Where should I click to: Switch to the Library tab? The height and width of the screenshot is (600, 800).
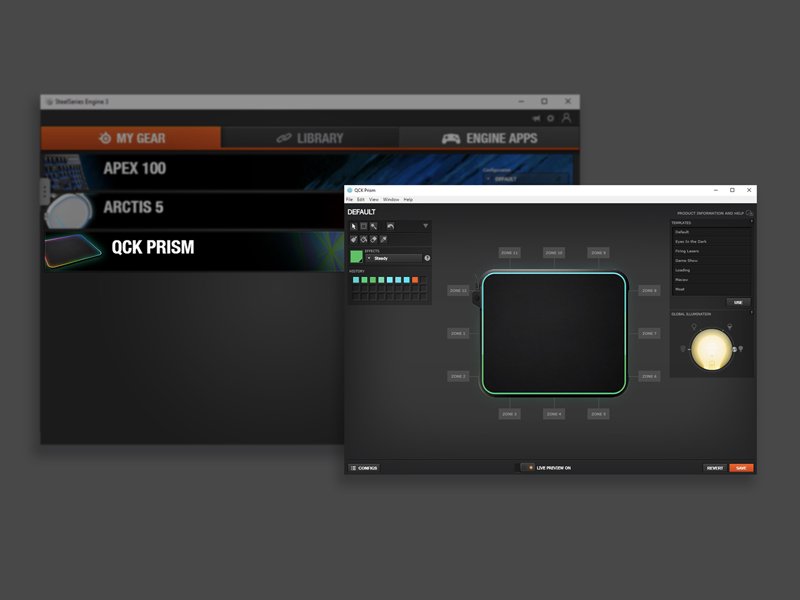(x=310, y=138)
